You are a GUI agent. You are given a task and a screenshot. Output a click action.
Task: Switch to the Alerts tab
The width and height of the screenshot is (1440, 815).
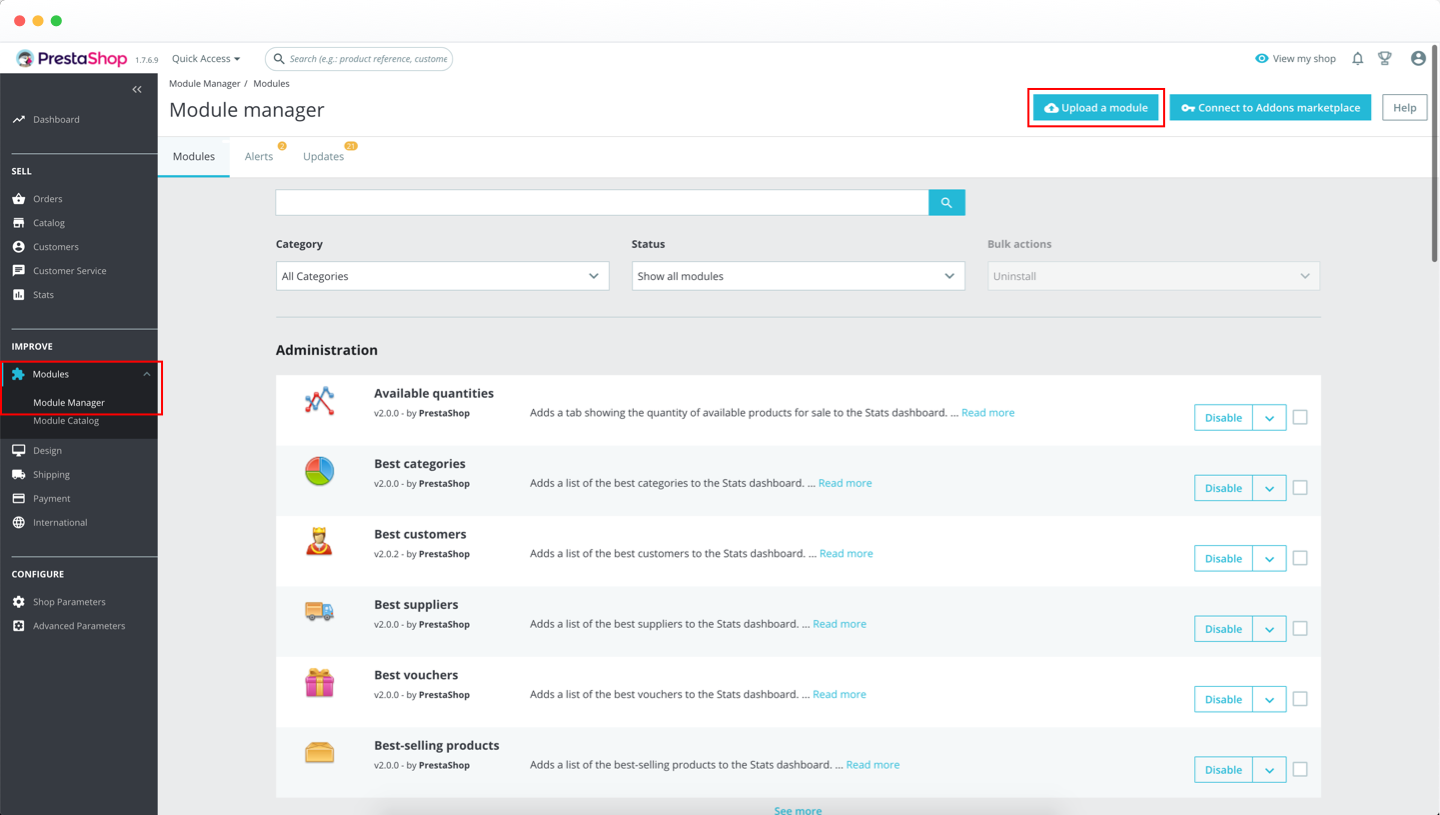(x=259, y=157)
